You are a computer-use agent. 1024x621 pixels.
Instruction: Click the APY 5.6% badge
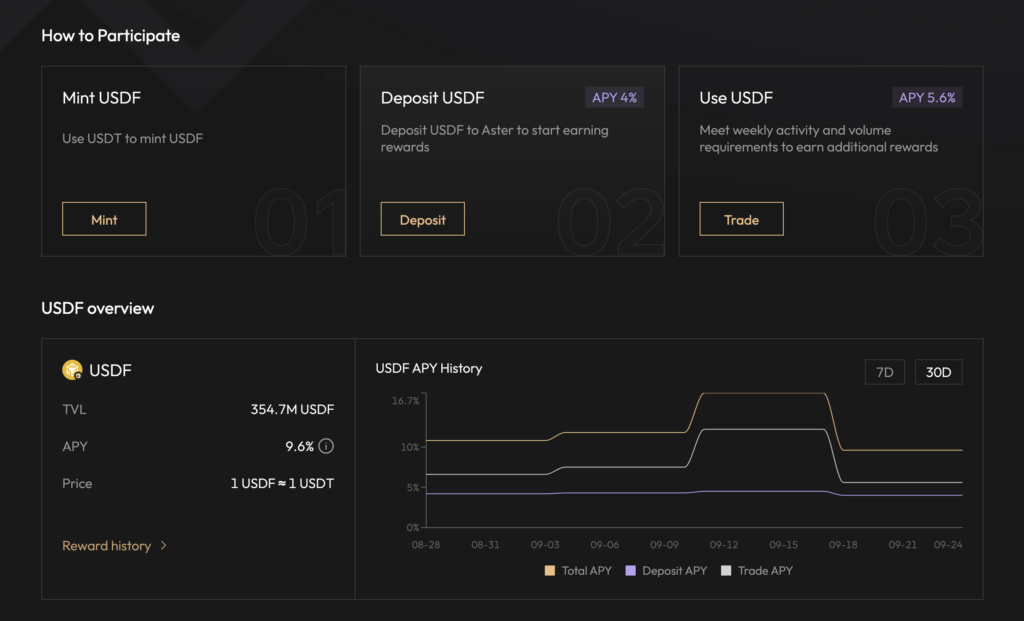pyautogui.click(x=927, y=98)
